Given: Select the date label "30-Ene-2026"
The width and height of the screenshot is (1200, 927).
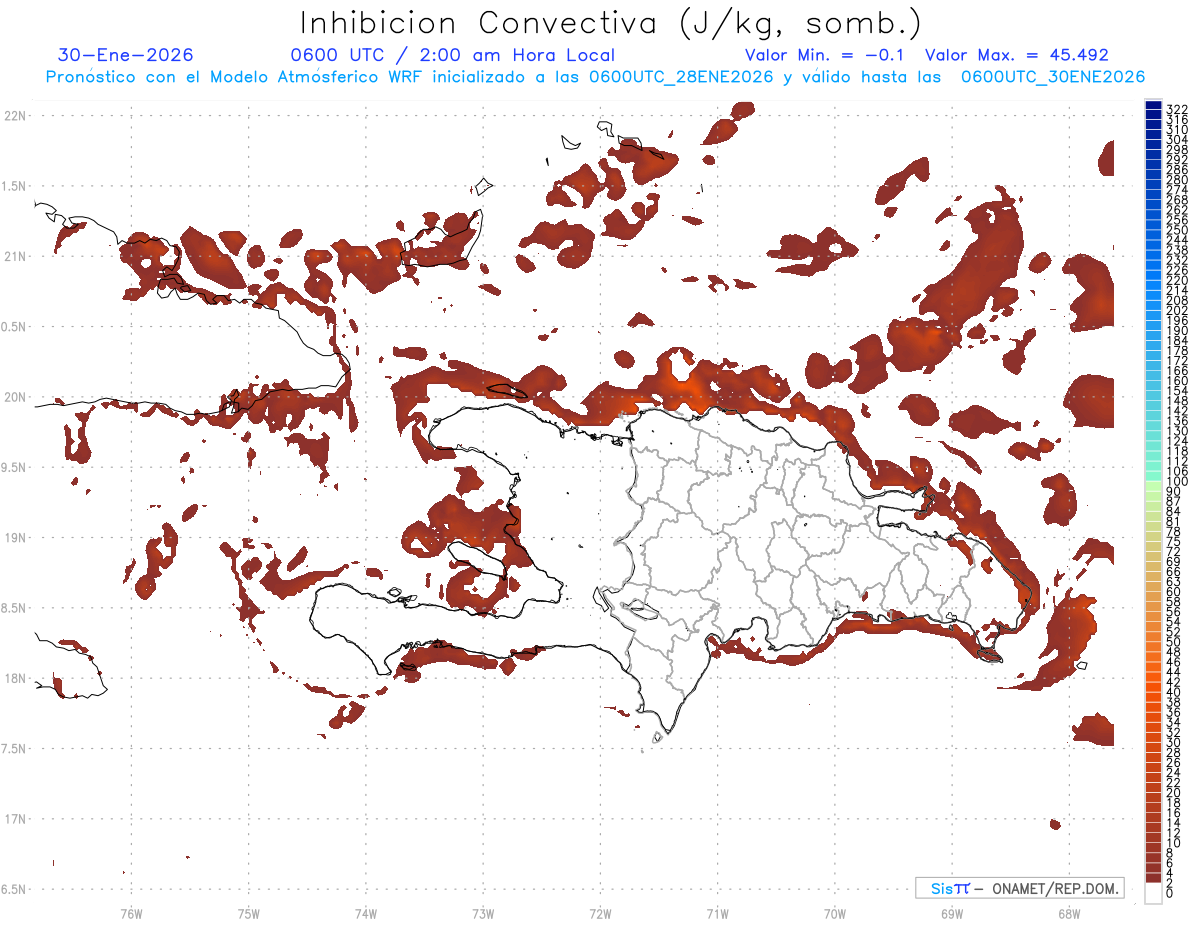Looking at the screenshot, I should [x=126, y=55].
